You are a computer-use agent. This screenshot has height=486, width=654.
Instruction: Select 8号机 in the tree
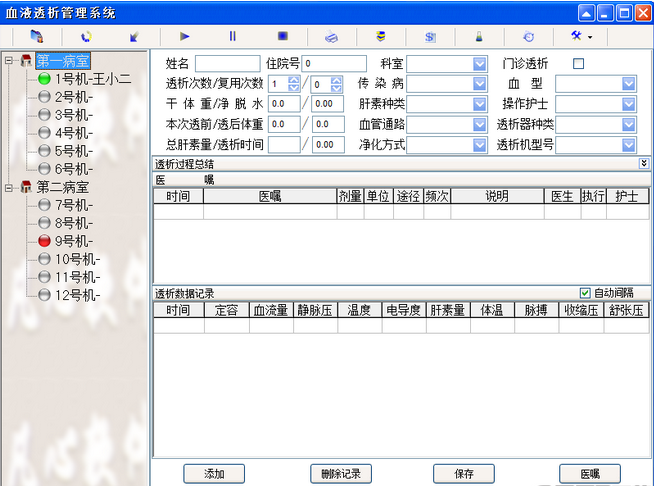pos(74,223)
